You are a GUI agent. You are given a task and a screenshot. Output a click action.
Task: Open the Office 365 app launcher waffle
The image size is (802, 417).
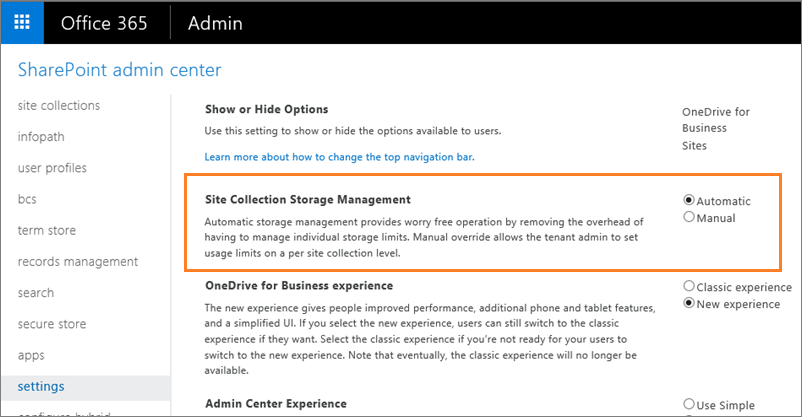[x=22, y=22]
